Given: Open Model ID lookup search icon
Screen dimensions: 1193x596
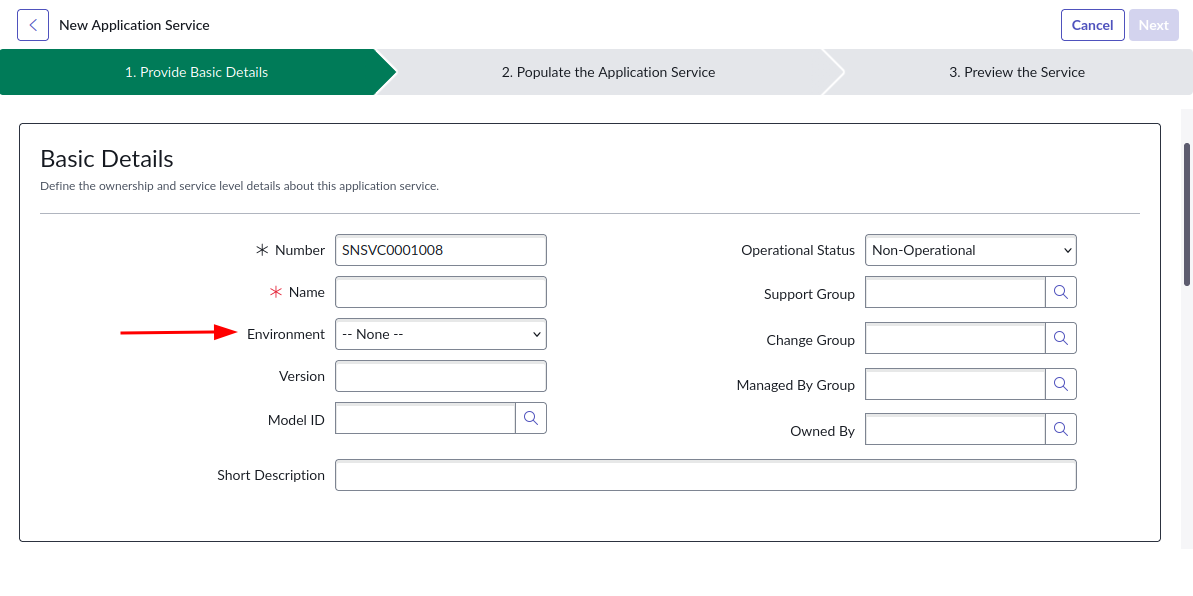Looking at the screenshot, I should click(x=531, y=419).
